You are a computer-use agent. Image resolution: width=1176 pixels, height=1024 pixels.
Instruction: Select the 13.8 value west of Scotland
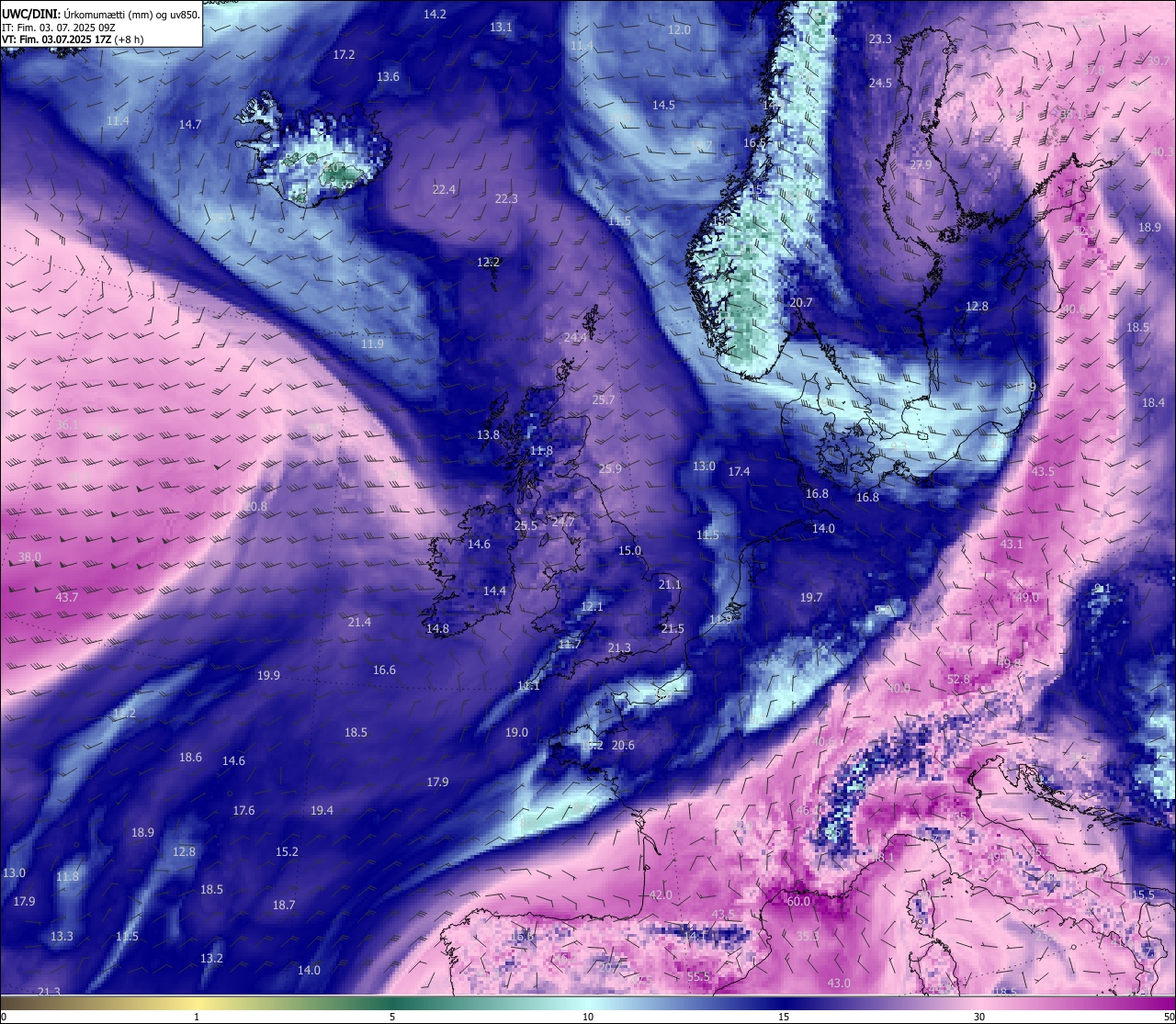click(488, 434)
